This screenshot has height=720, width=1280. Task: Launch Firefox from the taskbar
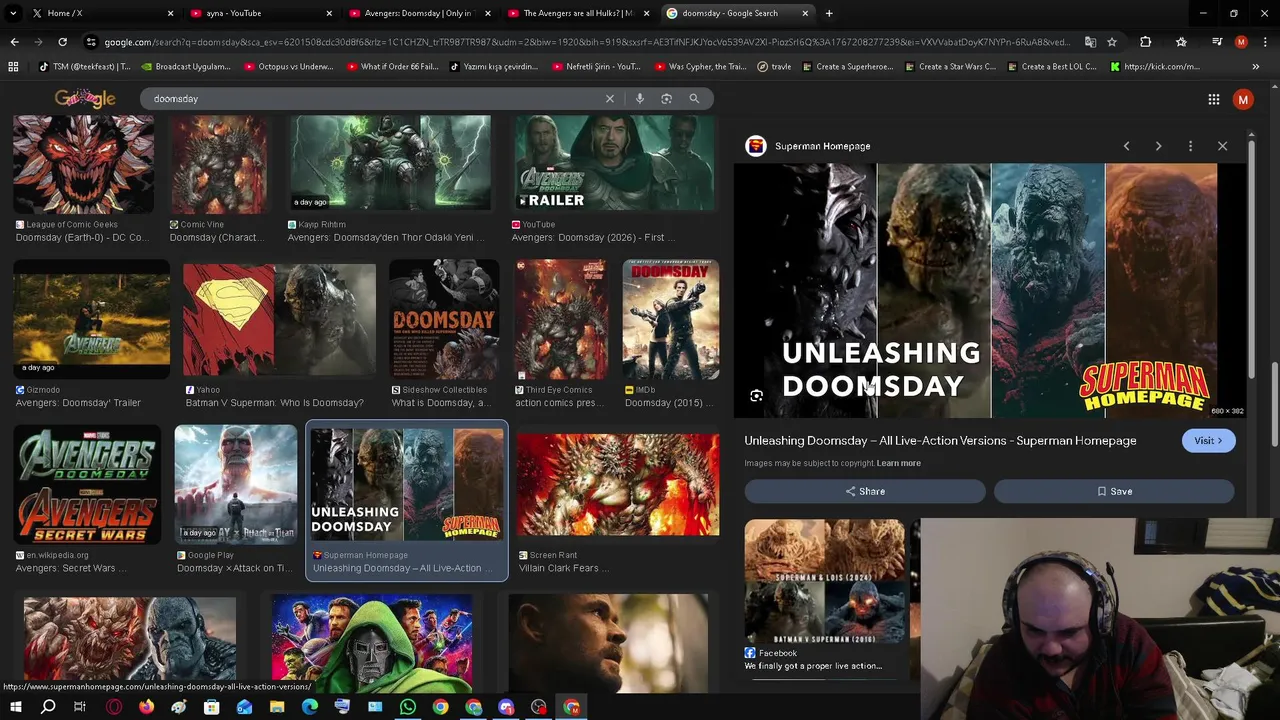point(146,707)
